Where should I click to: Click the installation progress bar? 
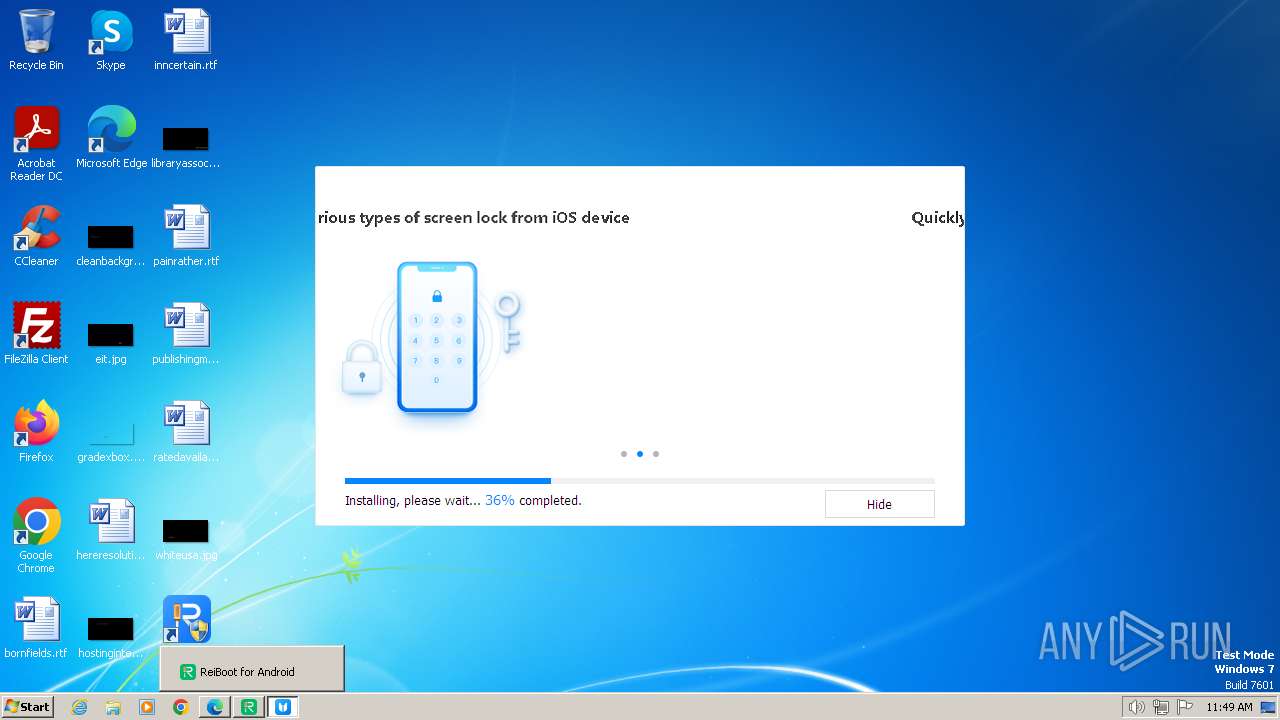(640, 481)
